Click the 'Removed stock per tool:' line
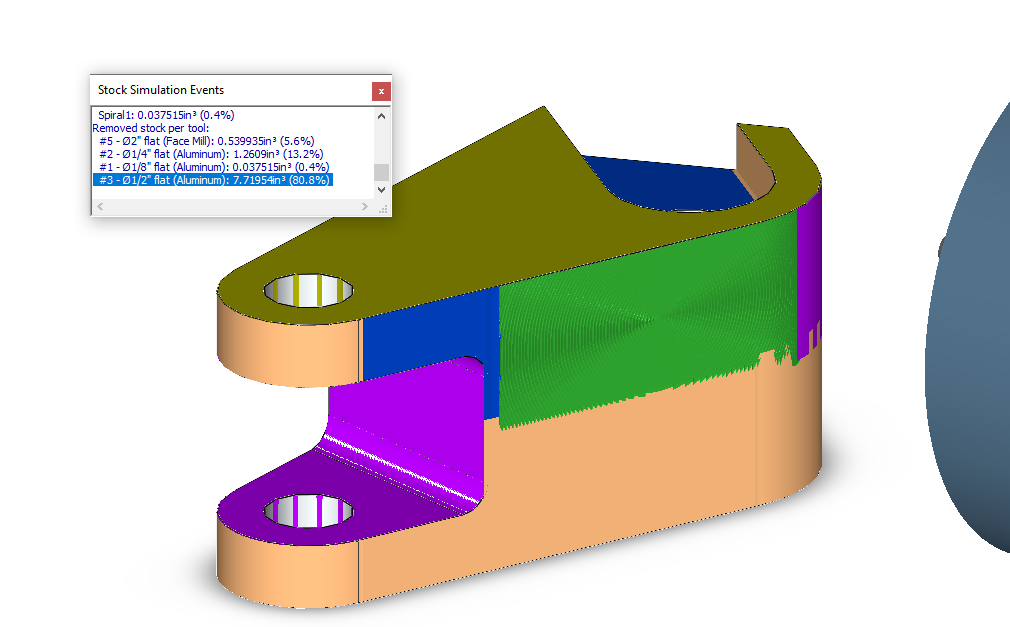The height and width of the screenshot is (627, 1010). click(x=151, y=128)
